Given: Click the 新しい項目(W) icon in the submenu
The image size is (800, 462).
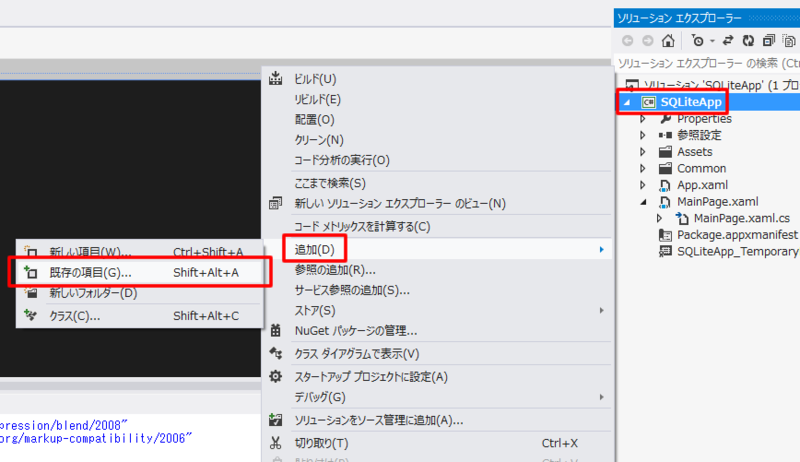Looking at the screenshot, I should pos(31,251).
